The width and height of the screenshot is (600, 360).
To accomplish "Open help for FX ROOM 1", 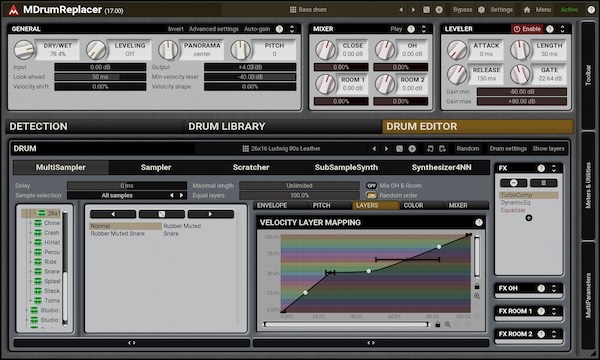I will point(541,311).
